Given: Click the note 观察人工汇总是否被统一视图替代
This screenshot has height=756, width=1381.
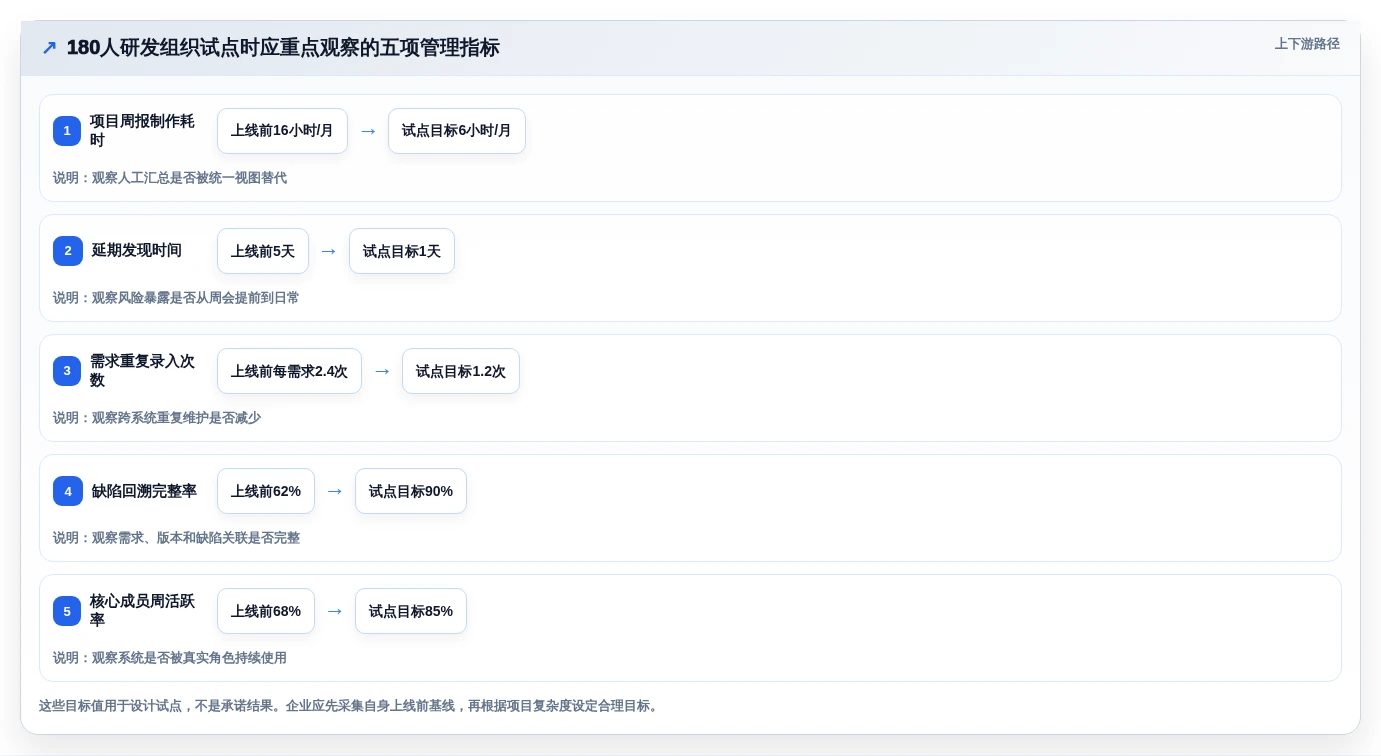Looking at the screenshot, I should (x=189, y=178).
